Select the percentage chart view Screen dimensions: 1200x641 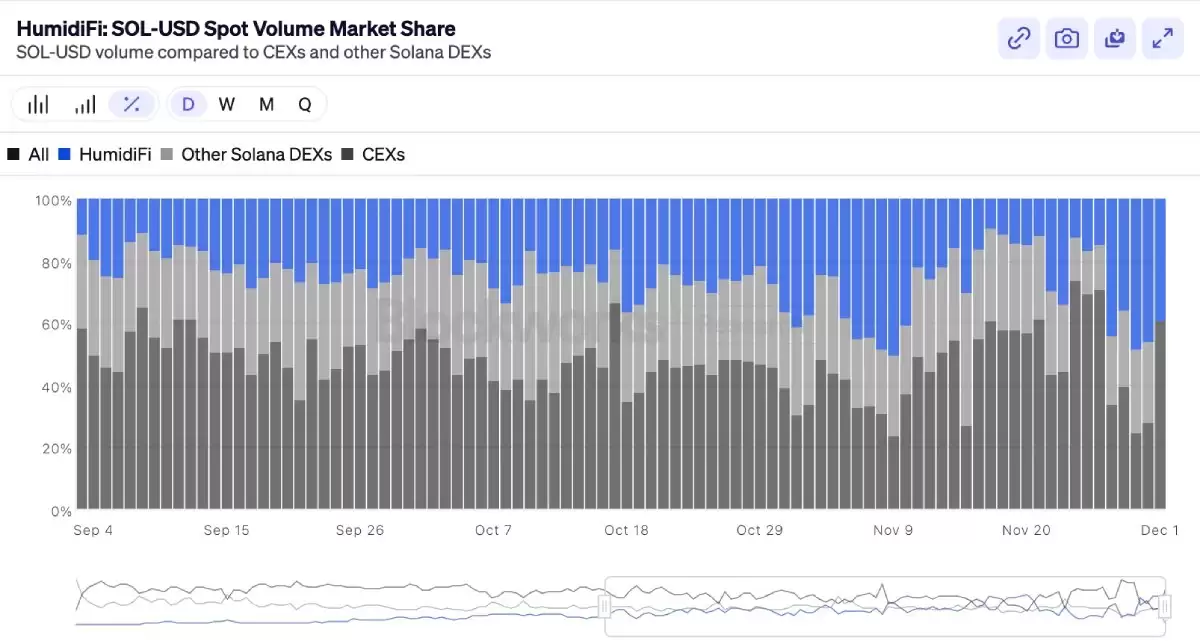pos(132,103)
